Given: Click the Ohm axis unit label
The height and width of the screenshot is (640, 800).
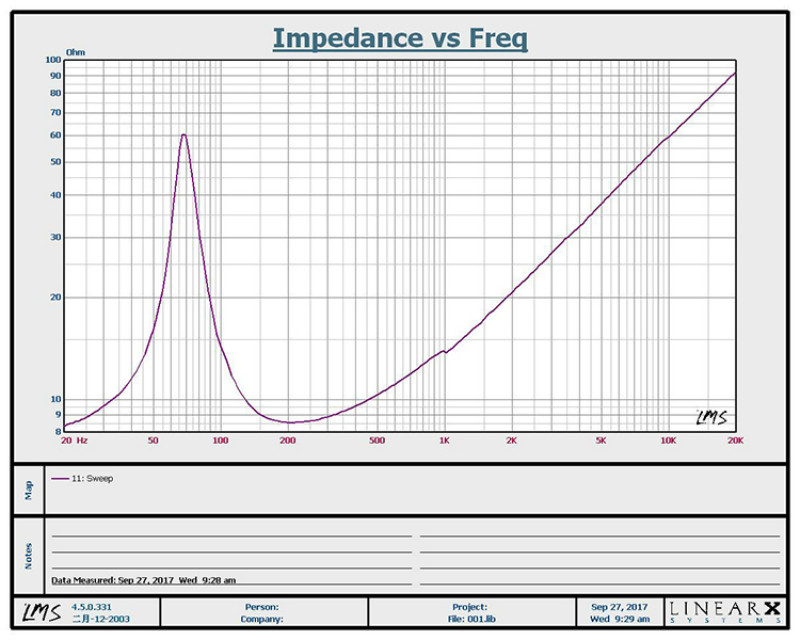Looking at the screenshot, I should click(76, 51).
